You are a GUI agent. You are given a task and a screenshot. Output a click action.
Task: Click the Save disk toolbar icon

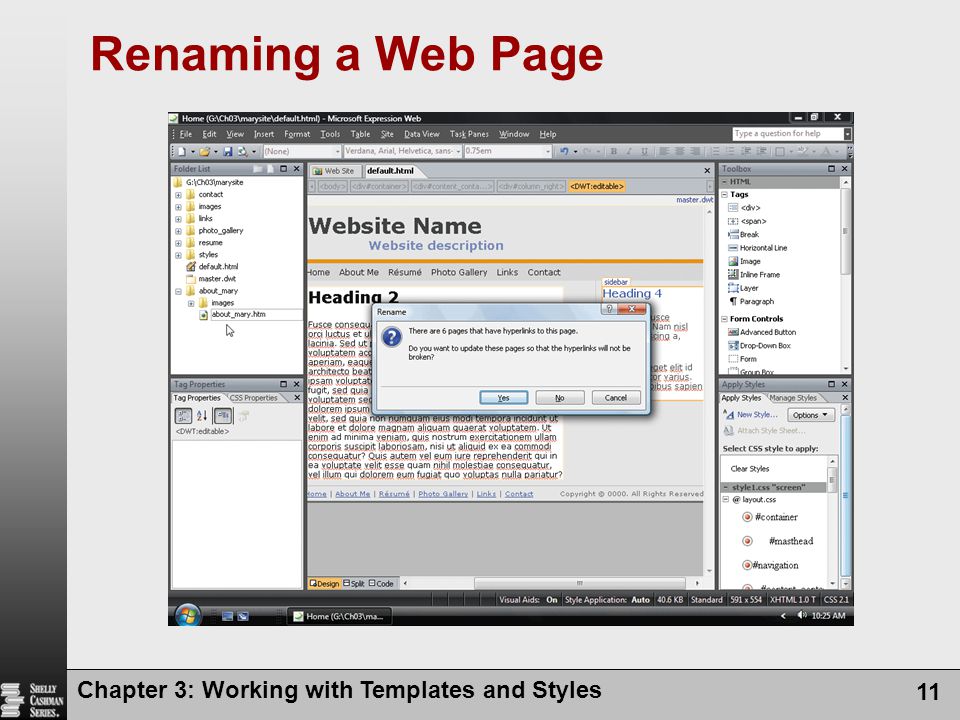pyautogui.click(x=228, y=151)
